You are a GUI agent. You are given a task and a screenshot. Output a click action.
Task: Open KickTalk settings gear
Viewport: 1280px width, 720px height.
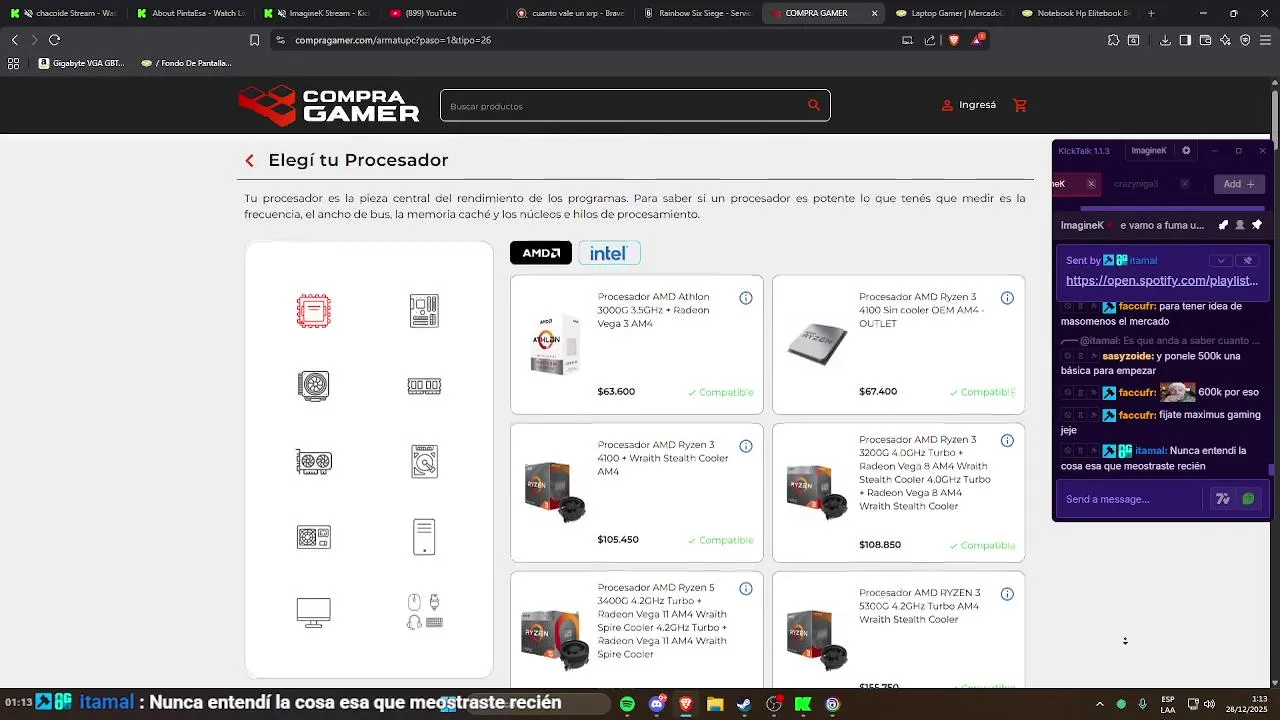point(1186,151)
